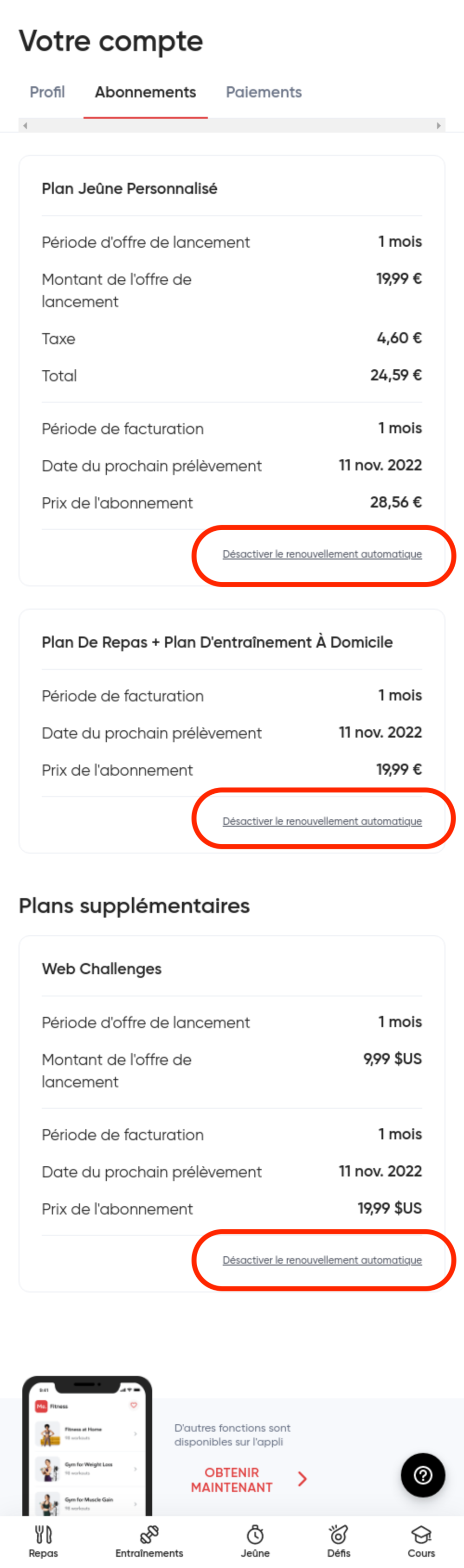Select the Jeûne timer icon
The width and height of the screenshot is (464, 1568).
pos(255,1535)
